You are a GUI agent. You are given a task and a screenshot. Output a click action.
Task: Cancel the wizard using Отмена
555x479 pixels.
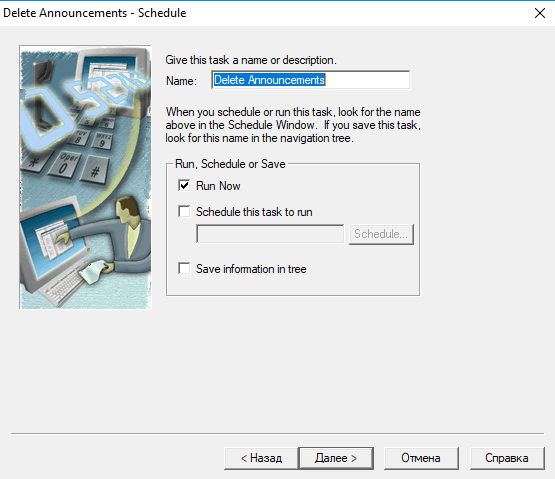(x=421, y=458)
